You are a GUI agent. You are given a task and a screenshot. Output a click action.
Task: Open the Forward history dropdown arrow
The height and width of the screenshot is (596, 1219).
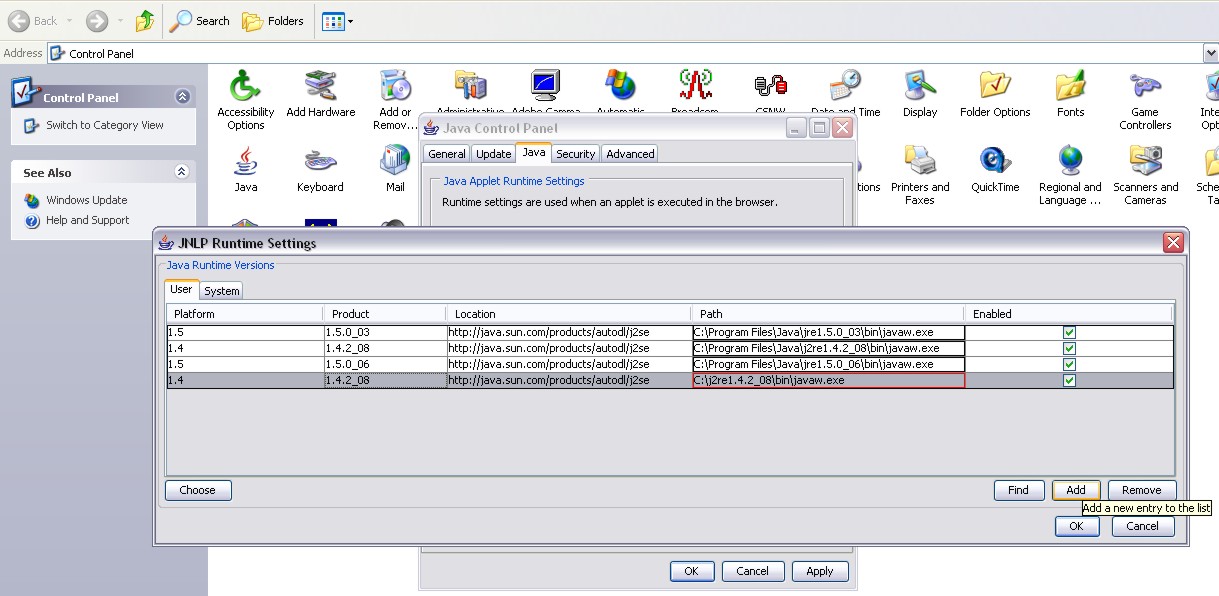pyautogui.click(x=121, y=21)
